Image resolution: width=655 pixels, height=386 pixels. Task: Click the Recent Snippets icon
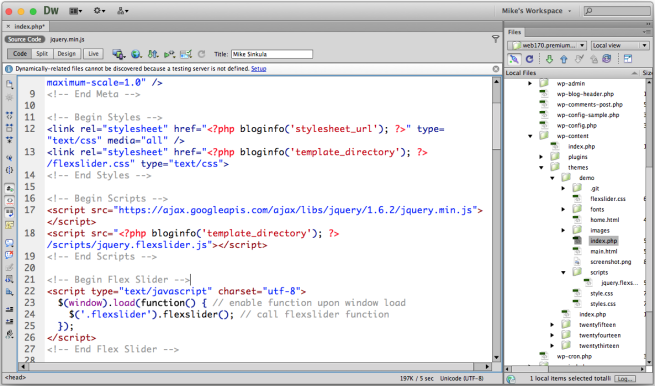(9, 279)
